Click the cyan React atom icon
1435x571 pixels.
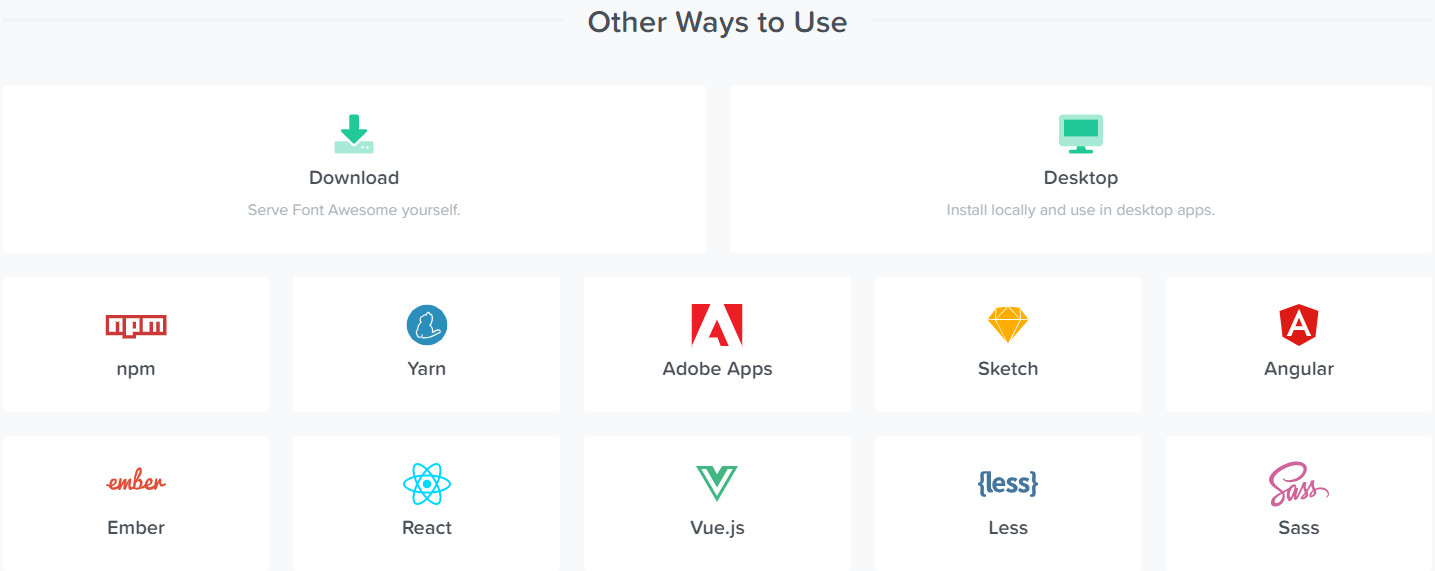tap(427, 484)
